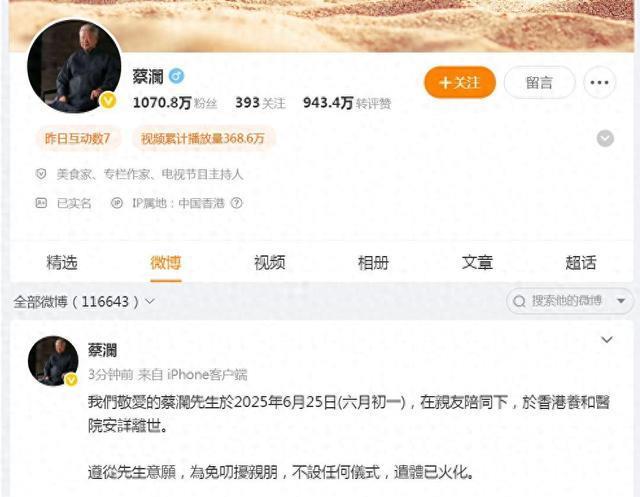The width and height of the screenshot is (640, 497).
Task: Click the large profile avatar photo
Action: click(x=74, y=66)
